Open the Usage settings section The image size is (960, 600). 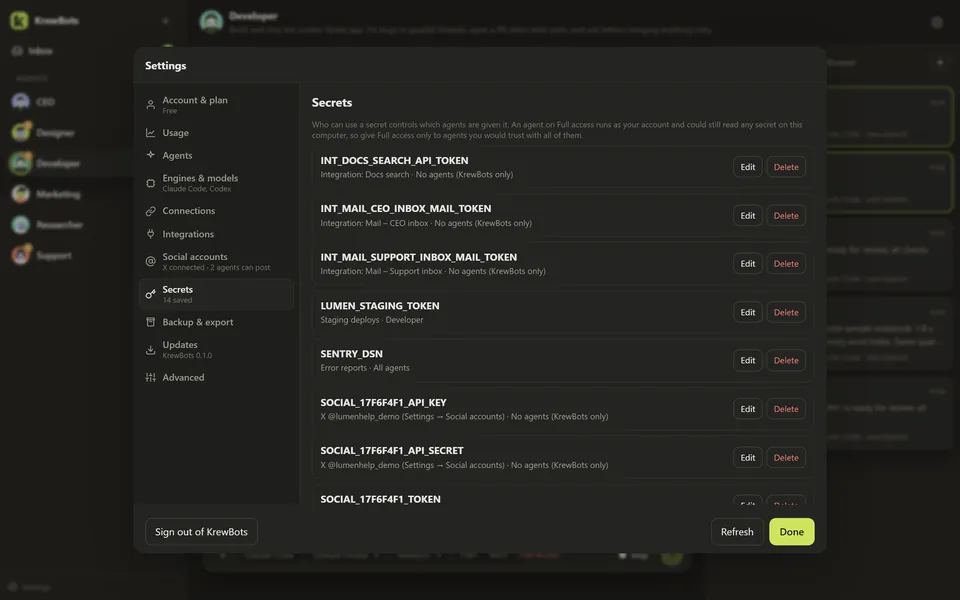(216, 132)
